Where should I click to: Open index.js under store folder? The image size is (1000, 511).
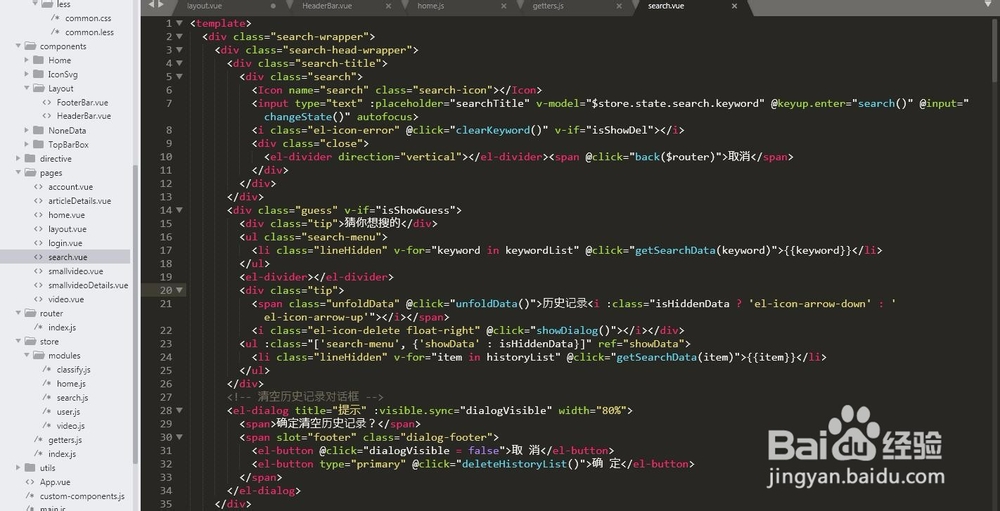click(x=62, y=454)
